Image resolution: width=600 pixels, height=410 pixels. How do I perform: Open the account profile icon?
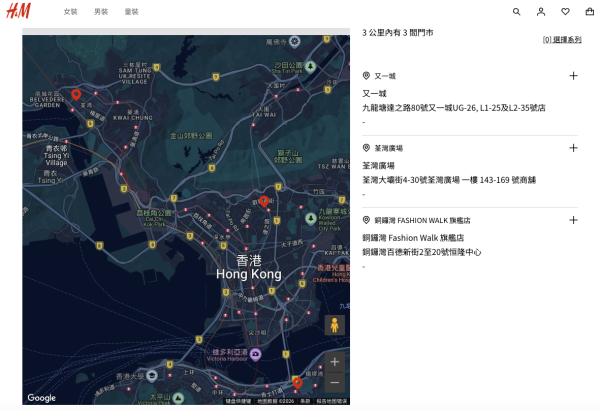(541, 12)
